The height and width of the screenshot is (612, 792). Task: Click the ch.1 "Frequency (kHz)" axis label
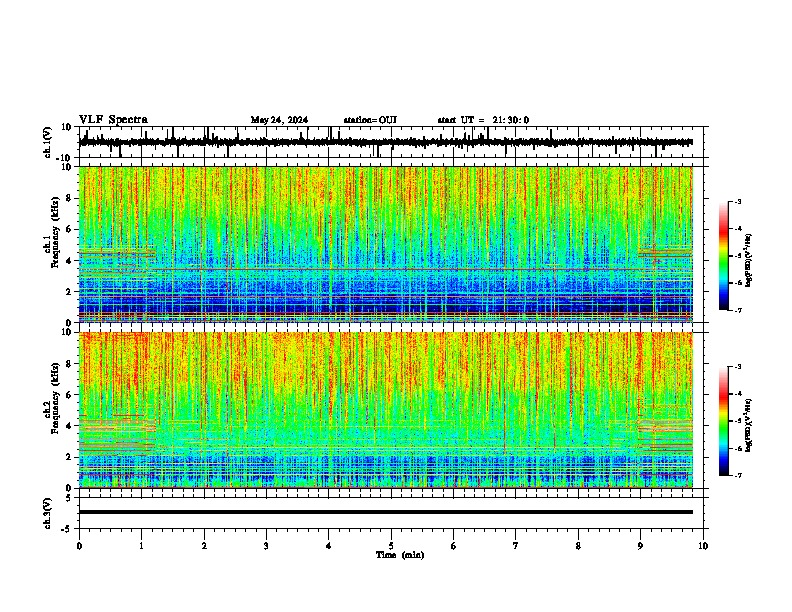click(x=55, y=233)
